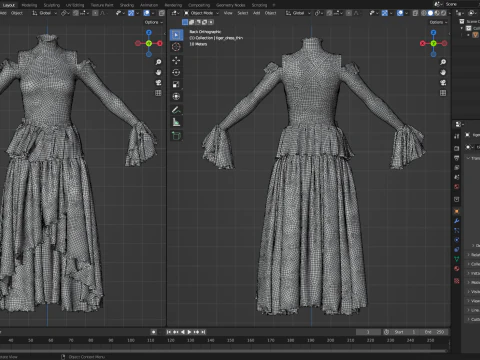Click the zoom magnifier in right viewport
This screenshot has height=360, width=480.
[443, 62]
